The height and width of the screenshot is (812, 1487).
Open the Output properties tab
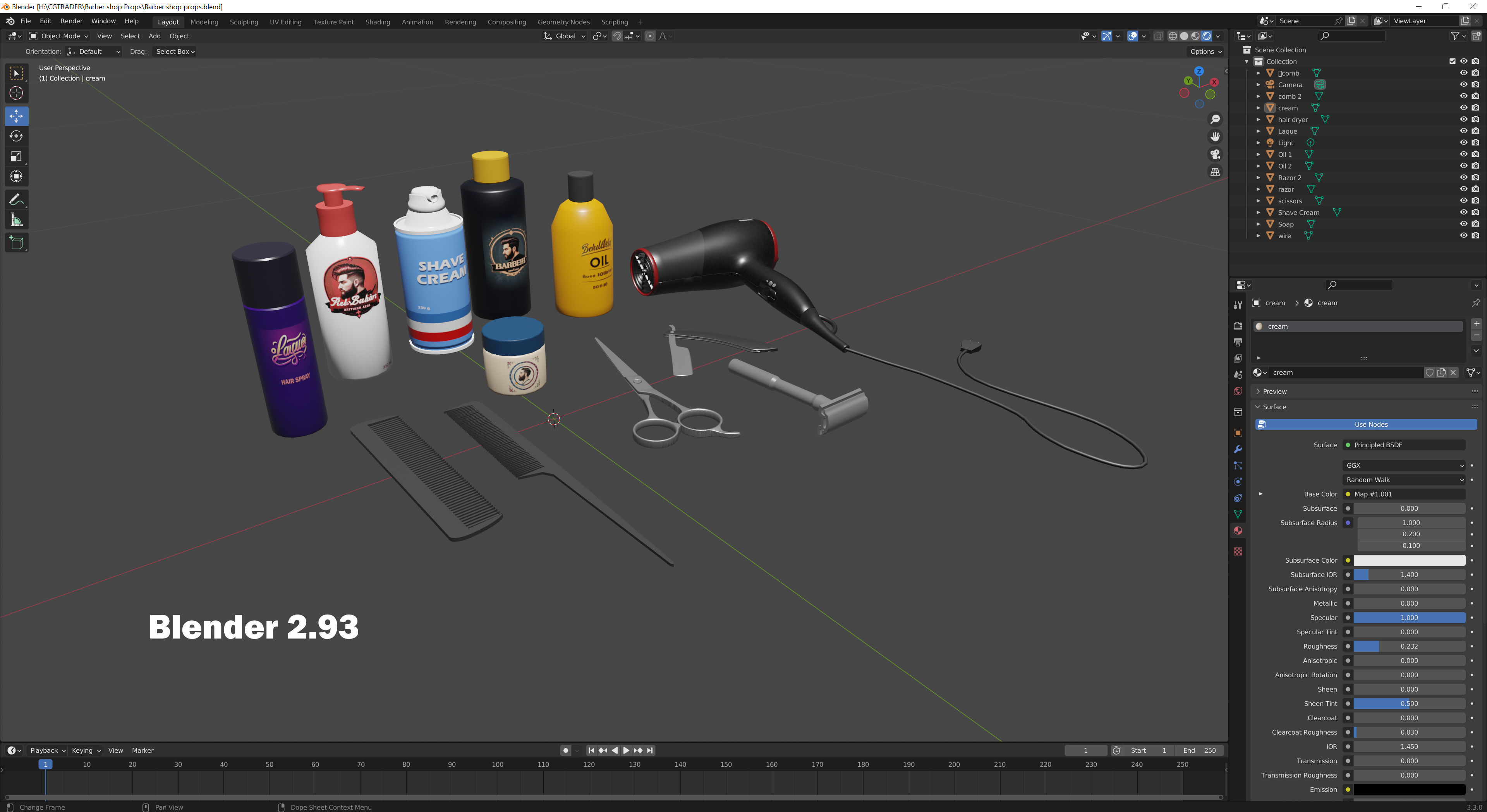click(x=1238, y=342)
